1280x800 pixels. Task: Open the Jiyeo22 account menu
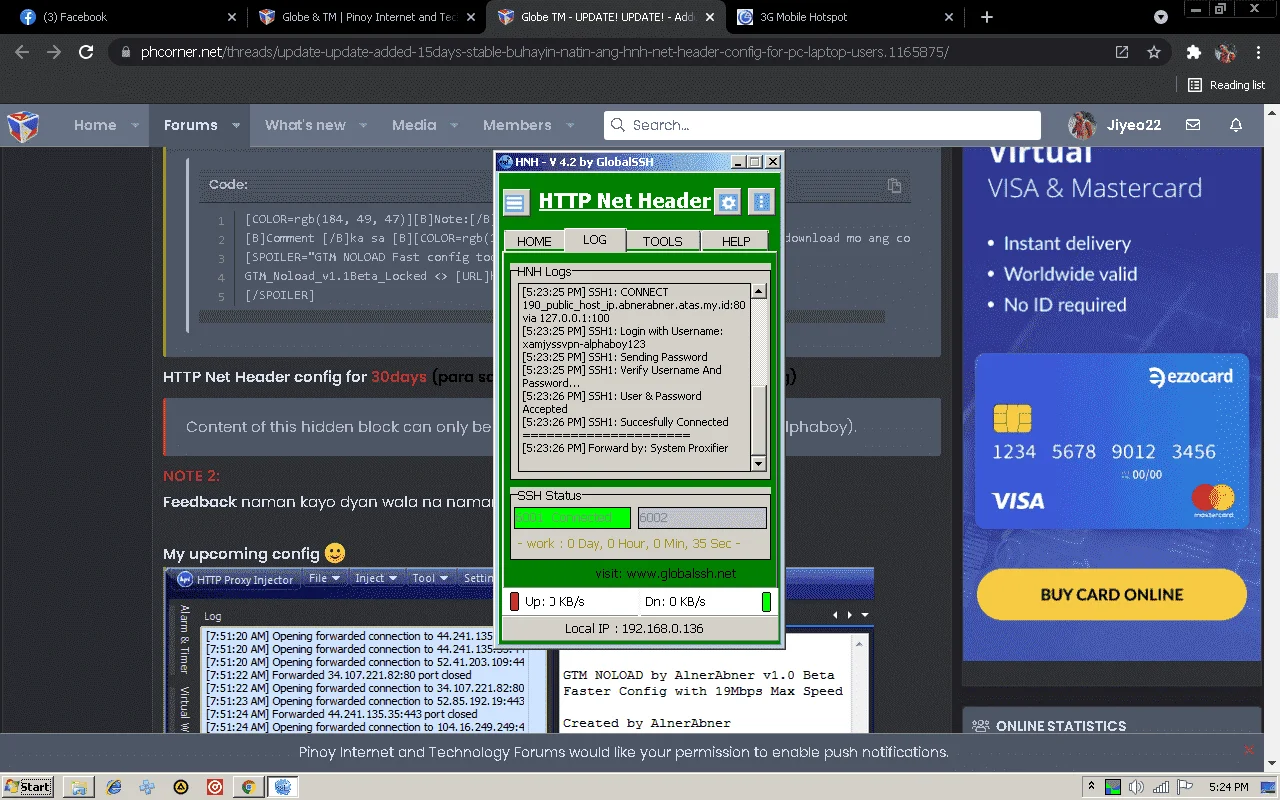pyautogui.click(x=1115, y=125)
